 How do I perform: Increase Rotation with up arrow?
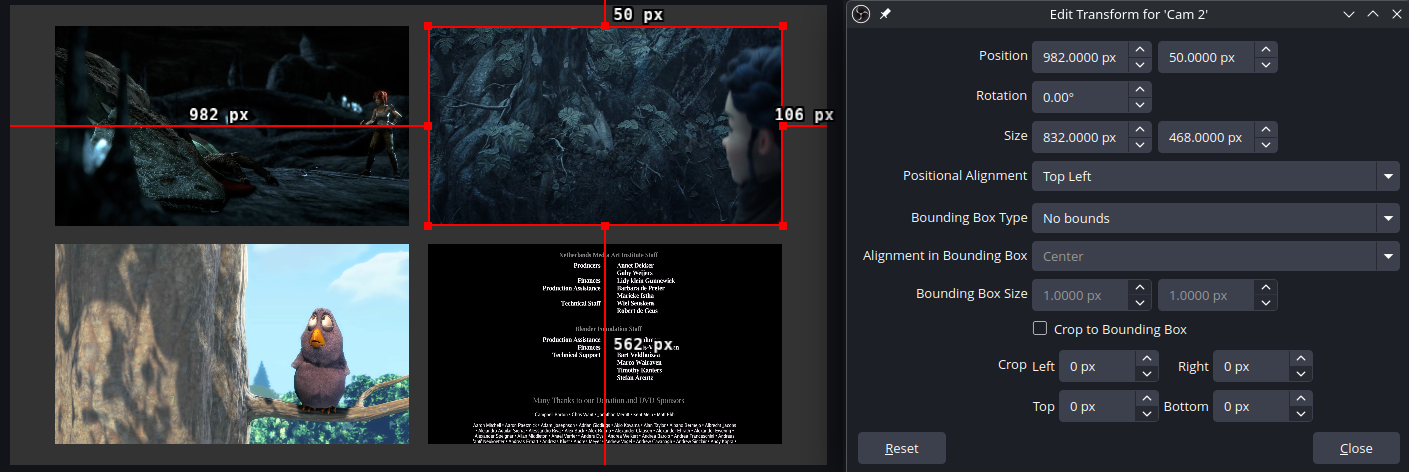click(1139, 89)
